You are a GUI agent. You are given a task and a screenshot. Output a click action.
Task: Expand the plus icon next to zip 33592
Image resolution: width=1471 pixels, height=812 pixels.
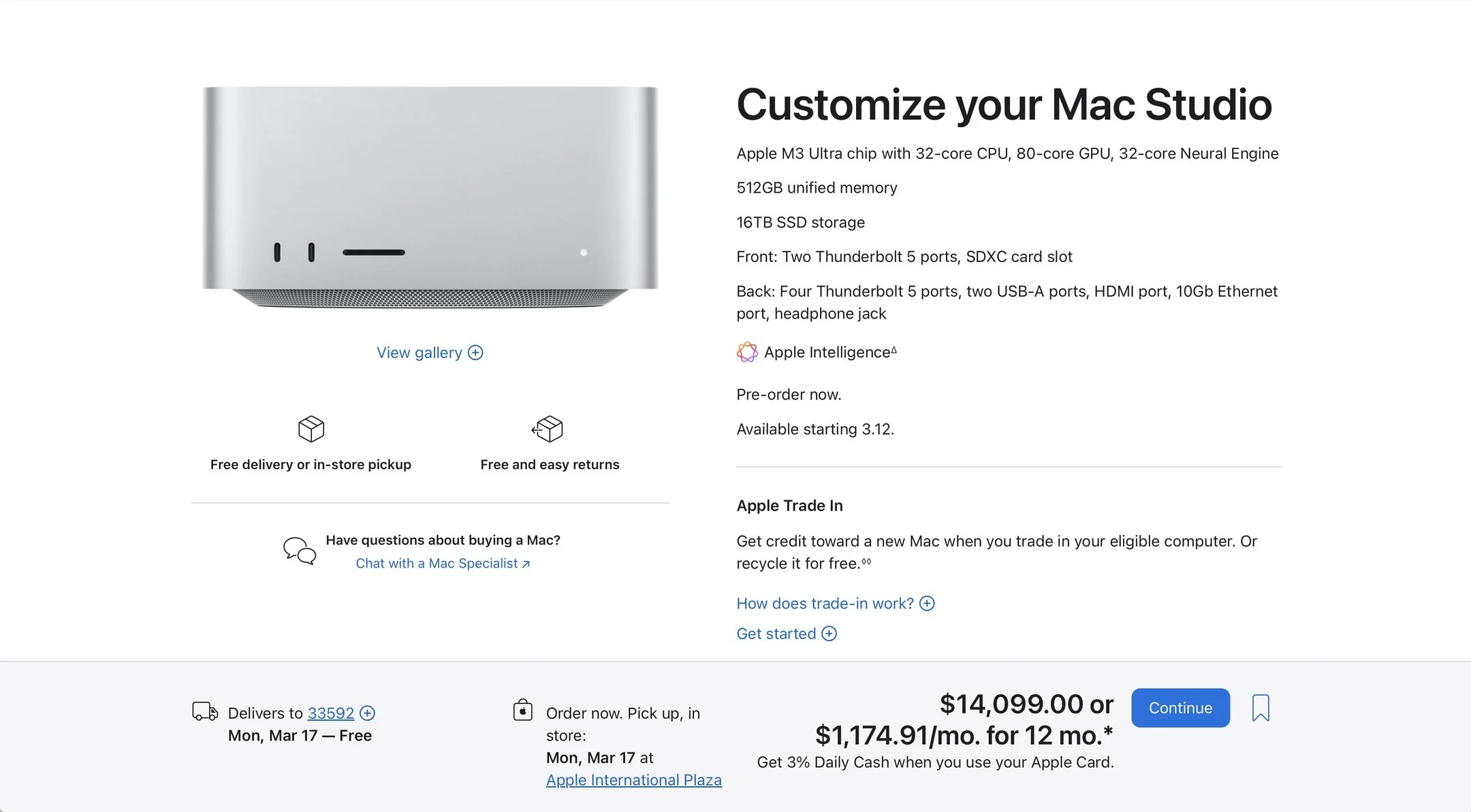point(367,713)
